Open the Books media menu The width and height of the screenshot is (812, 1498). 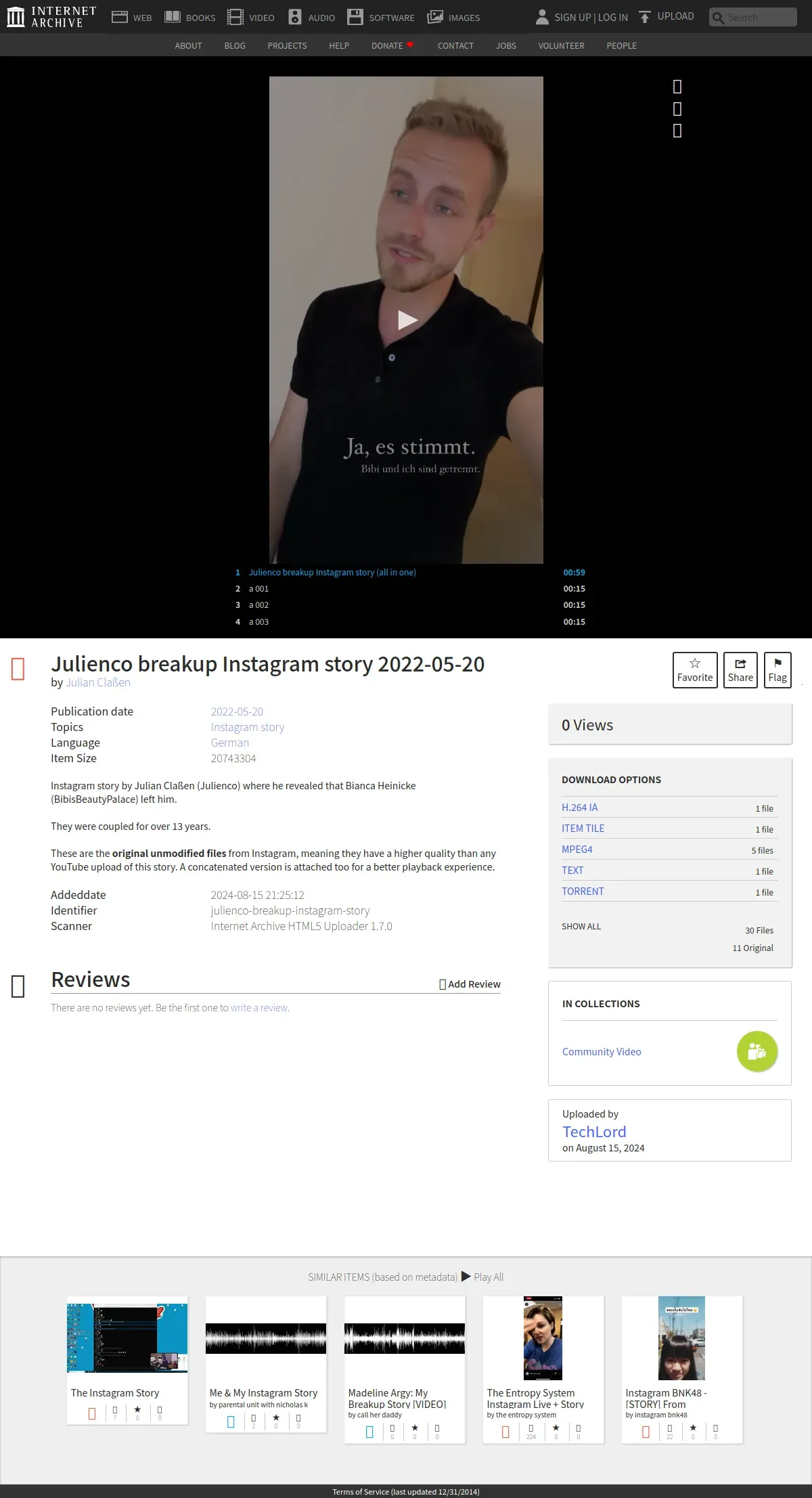pos(190,18)
